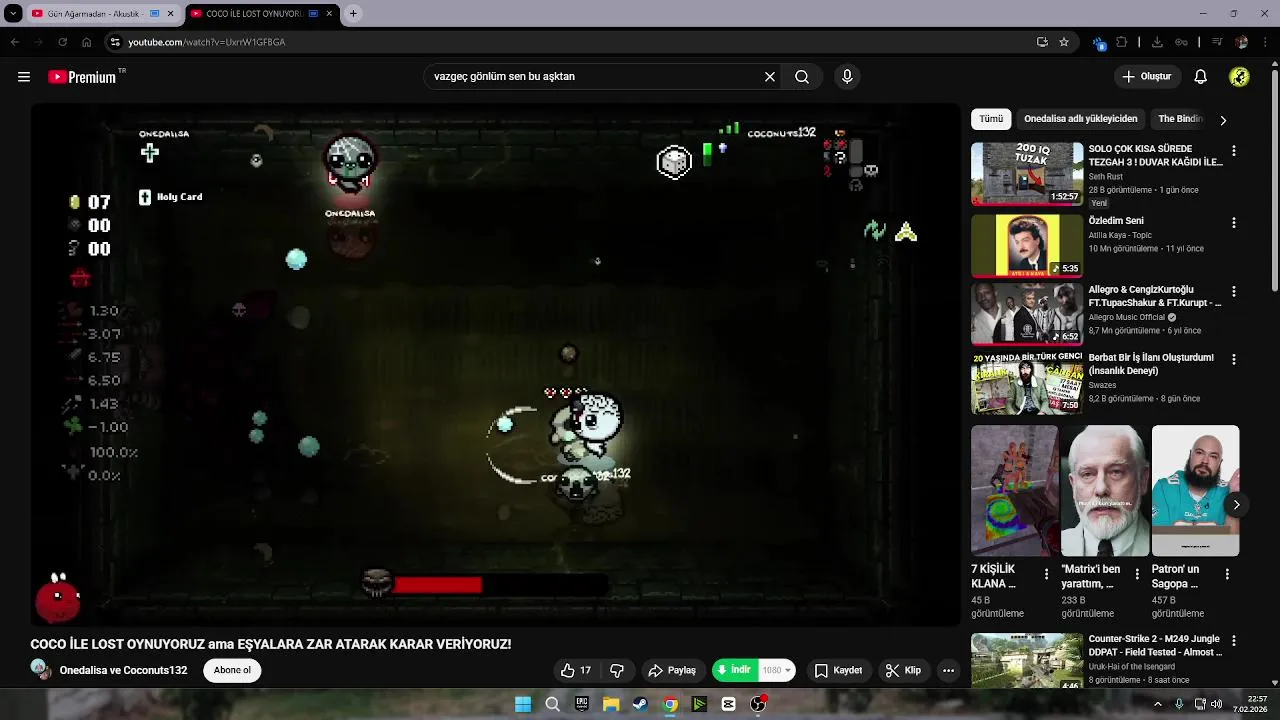The height and width of the screenshot is (720, 1280).
Task: Create a clip with Klip
Action: coord(903,670)
